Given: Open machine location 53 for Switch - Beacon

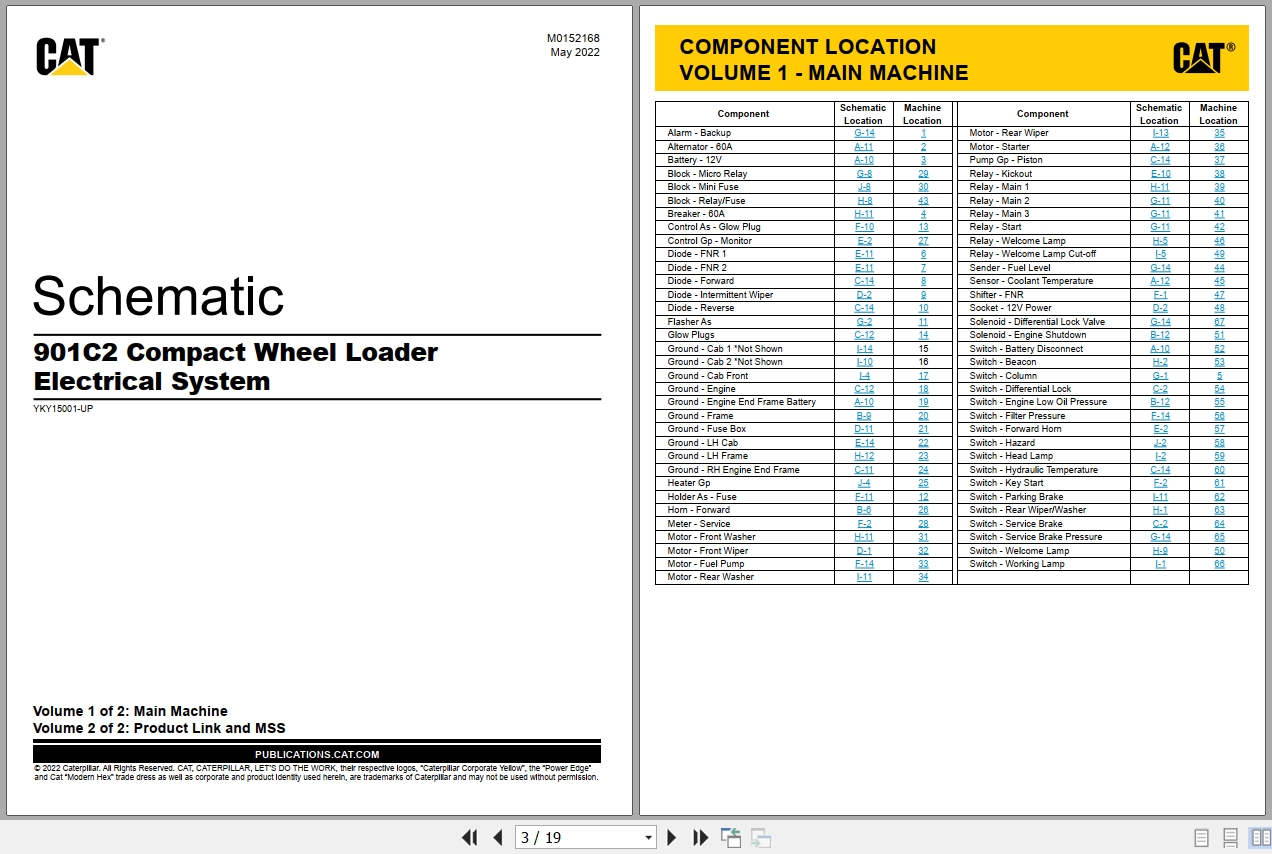Looking at the screenshot, I should pyautogui.click(x=1219, y=362).
